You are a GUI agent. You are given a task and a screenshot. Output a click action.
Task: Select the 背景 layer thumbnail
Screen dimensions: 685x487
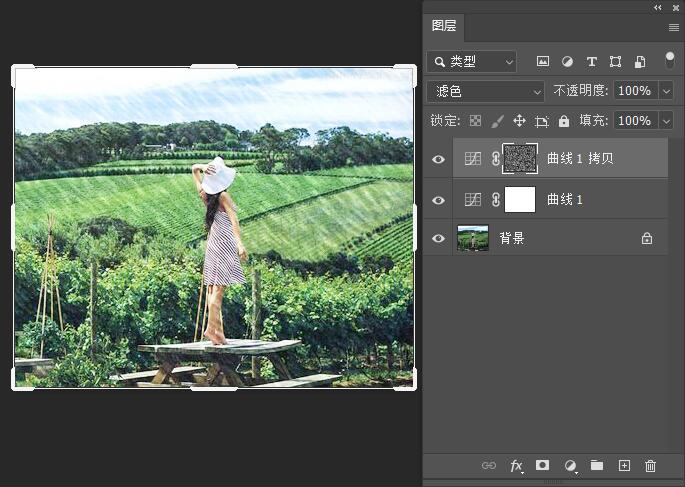[x=473, y=238]
